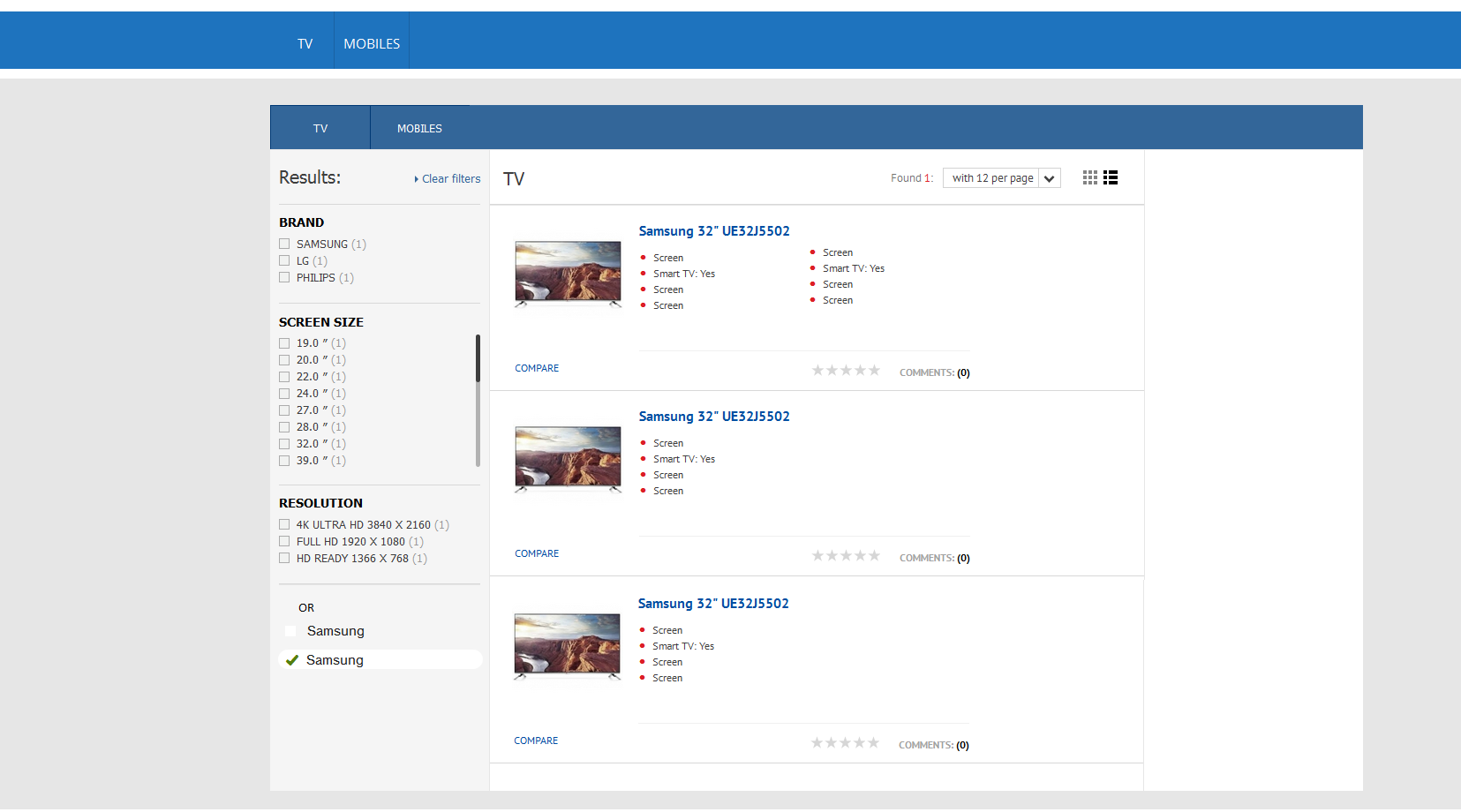Tick the 28.0" screen size checkbox
This screenshot has width=1461, height=812.
(x=284, y=427)
